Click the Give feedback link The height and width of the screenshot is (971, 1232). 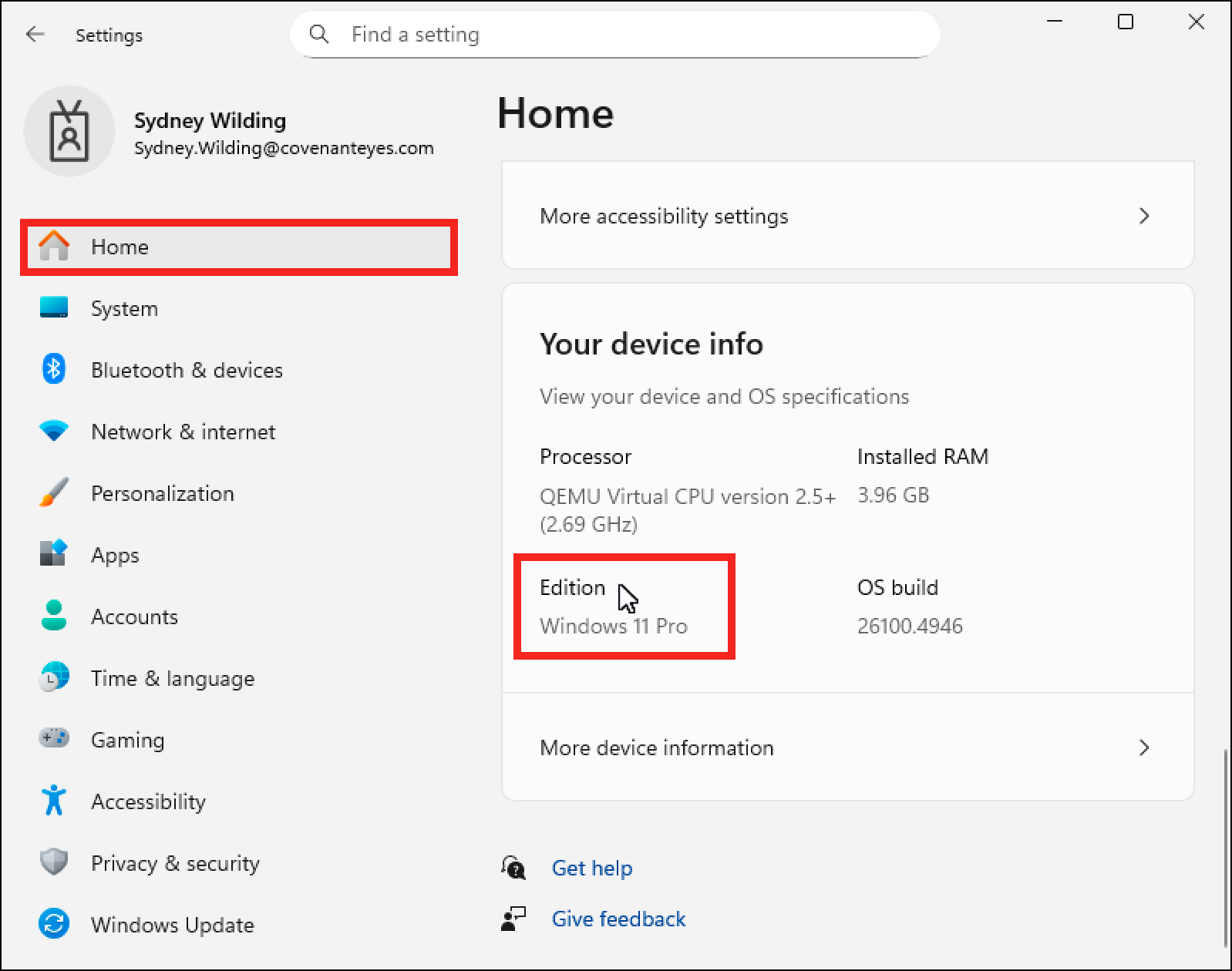[x=618, y=919]
